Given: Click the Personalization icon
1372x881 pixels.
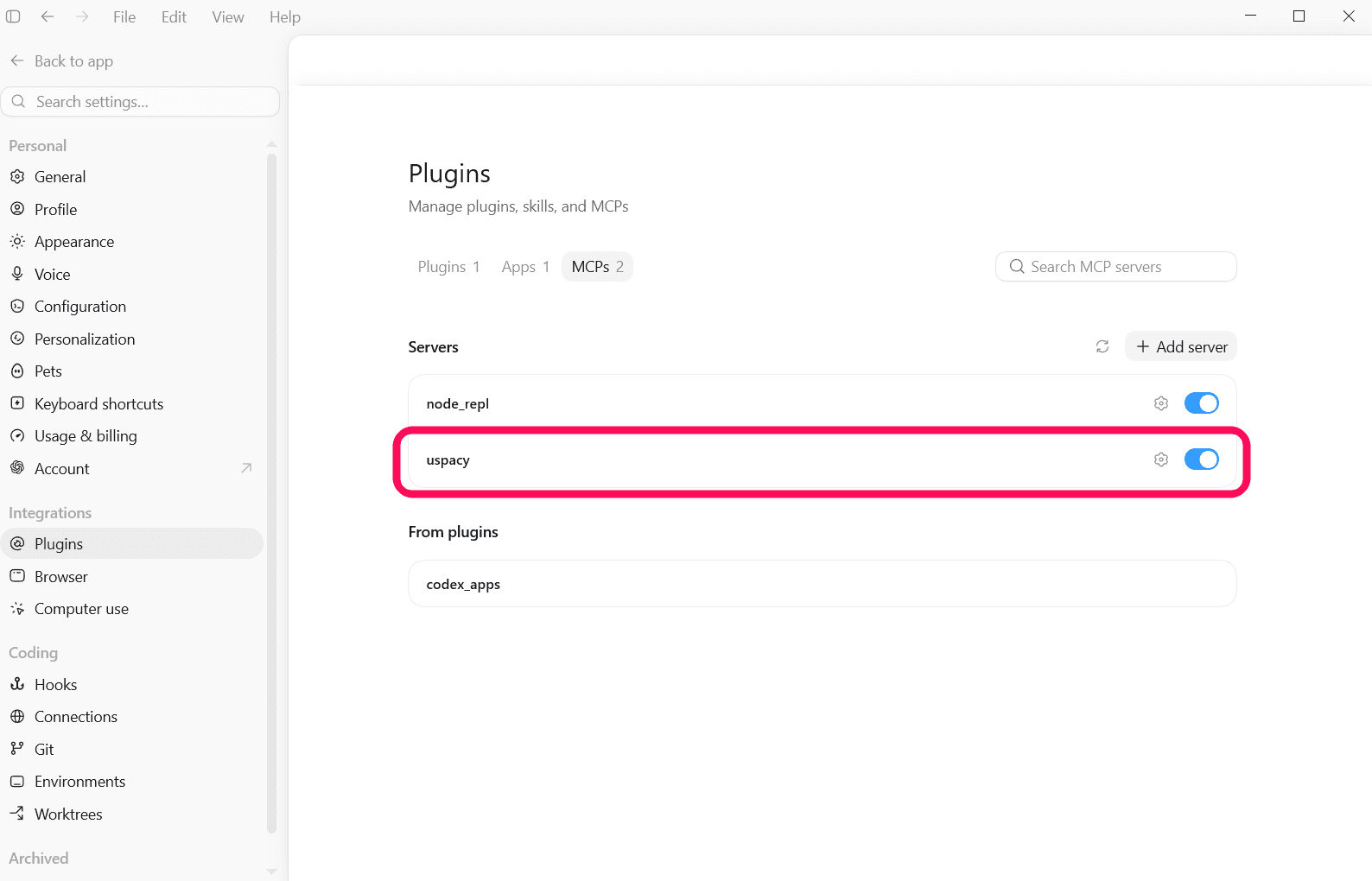Looking at the screenshot, I should pos(17,339).
